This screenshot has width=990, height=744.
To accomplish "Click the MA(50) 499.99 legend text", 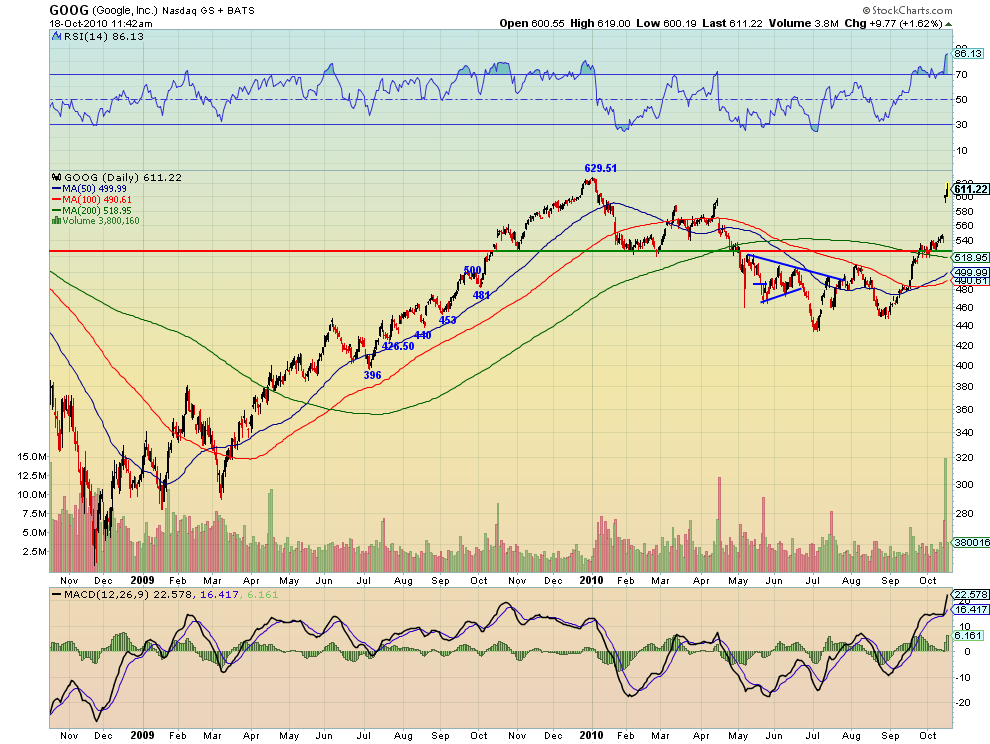I will point(94,189).
